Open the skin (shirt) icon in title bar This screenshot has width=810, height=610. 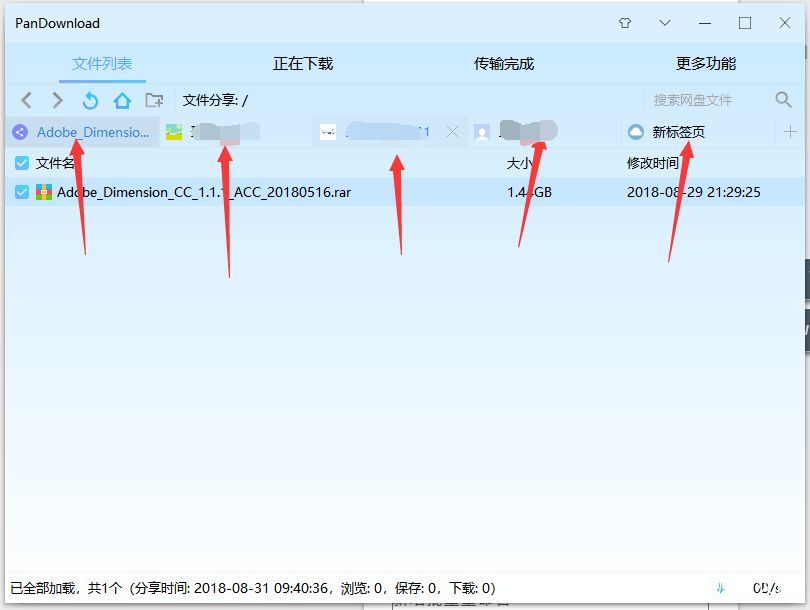pyautogui.click(x=625, y=23)
